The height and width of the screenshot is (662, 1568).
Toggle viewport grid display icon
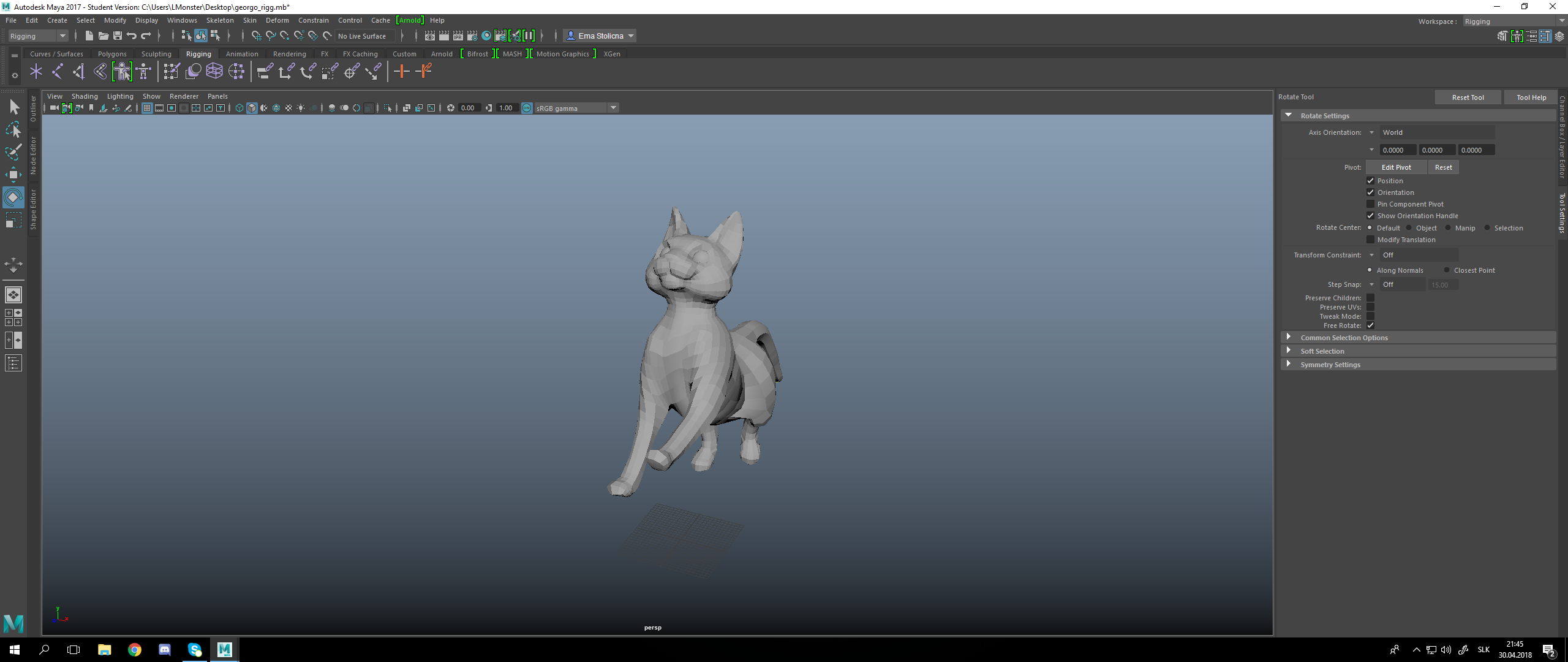point(147,108)
